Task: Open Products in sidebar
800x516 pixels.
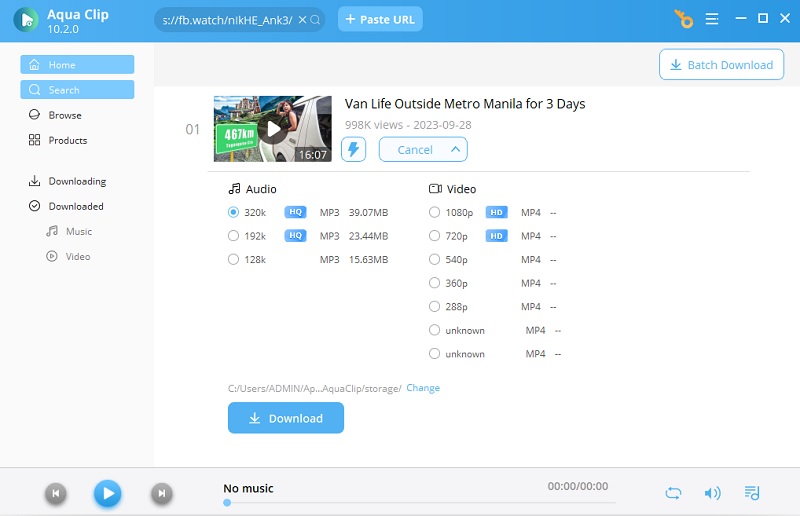Action: [58, 140]
